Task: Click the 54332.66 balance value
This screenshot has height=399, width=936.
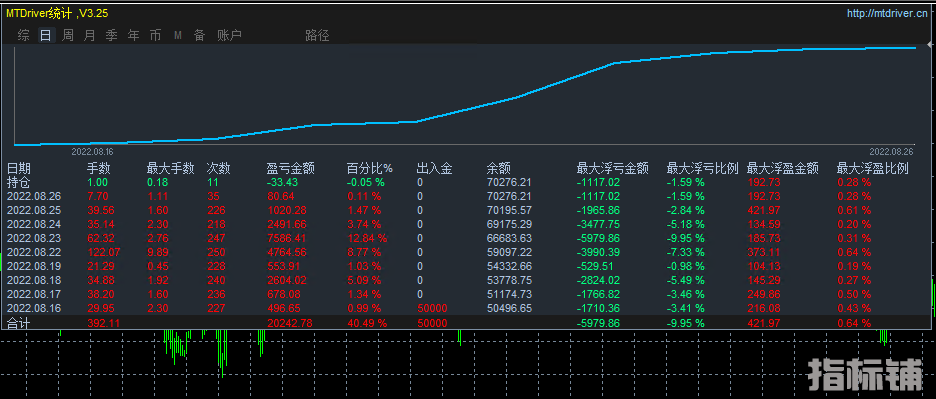Action: click(509, 266)
